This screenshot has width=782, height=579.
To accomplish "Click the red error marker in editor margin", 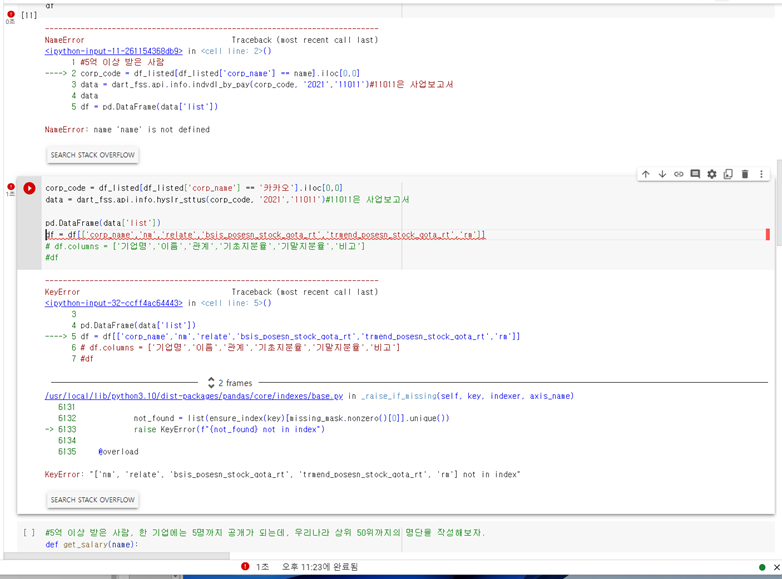I will [768, 234].
